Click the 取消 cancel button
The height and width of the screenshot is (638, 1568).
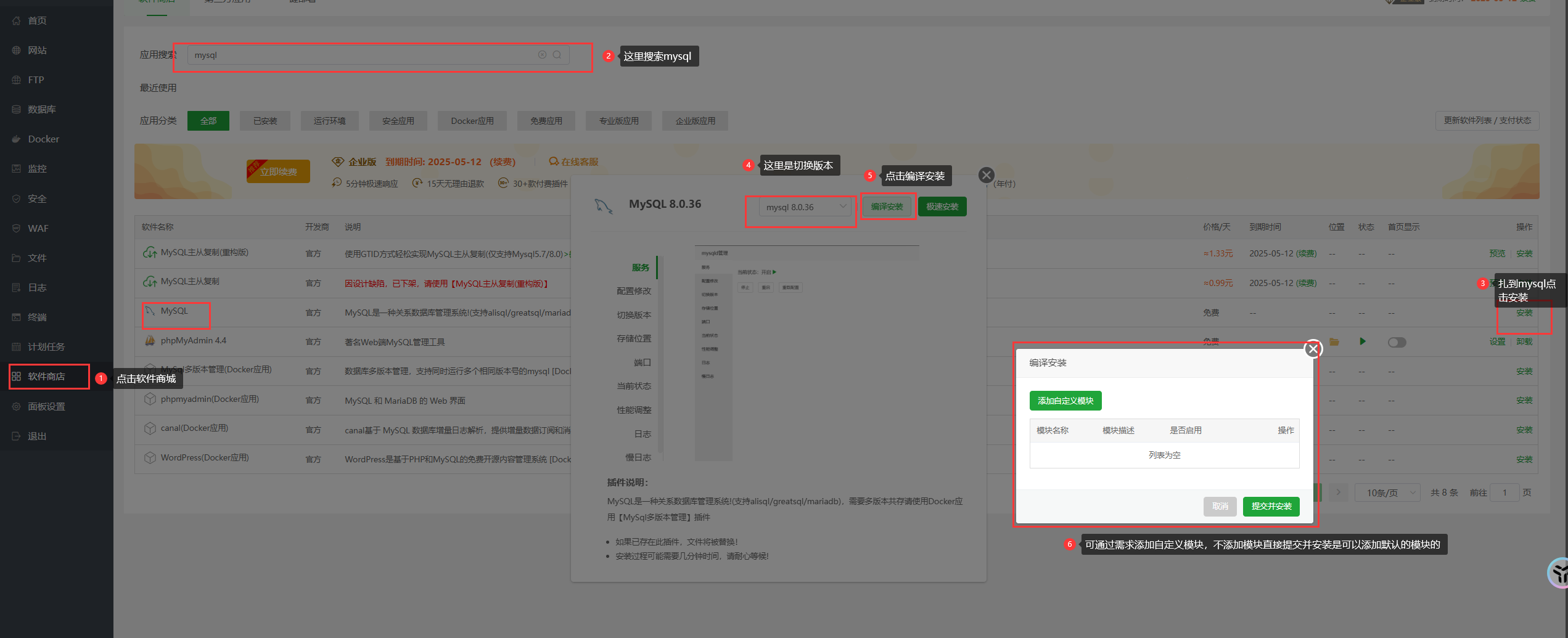[x=1220, y=506]
